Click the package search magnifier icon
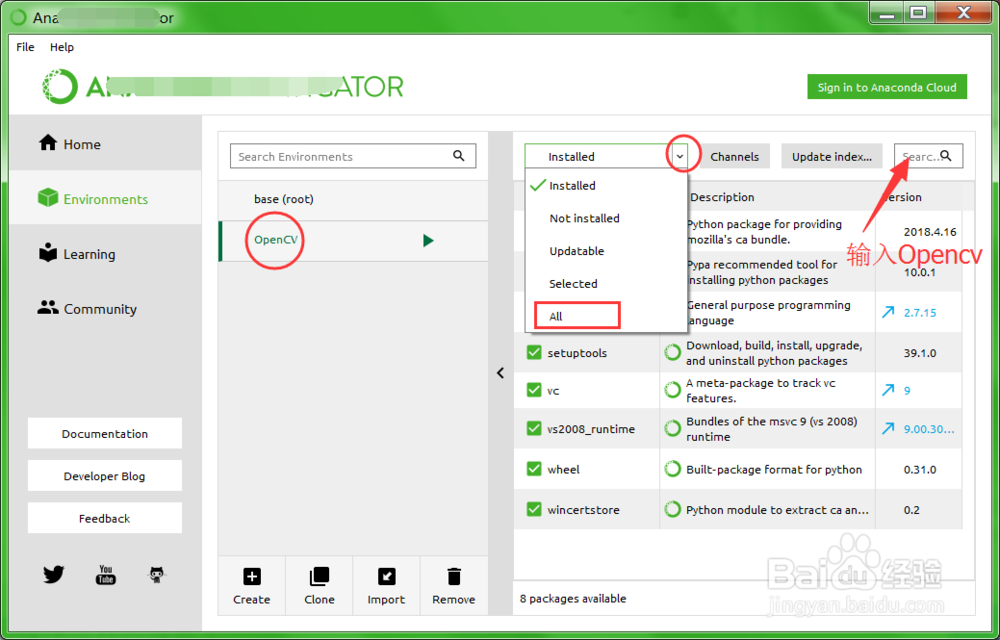Screen dimensions: 1000x640 point(946,156)
